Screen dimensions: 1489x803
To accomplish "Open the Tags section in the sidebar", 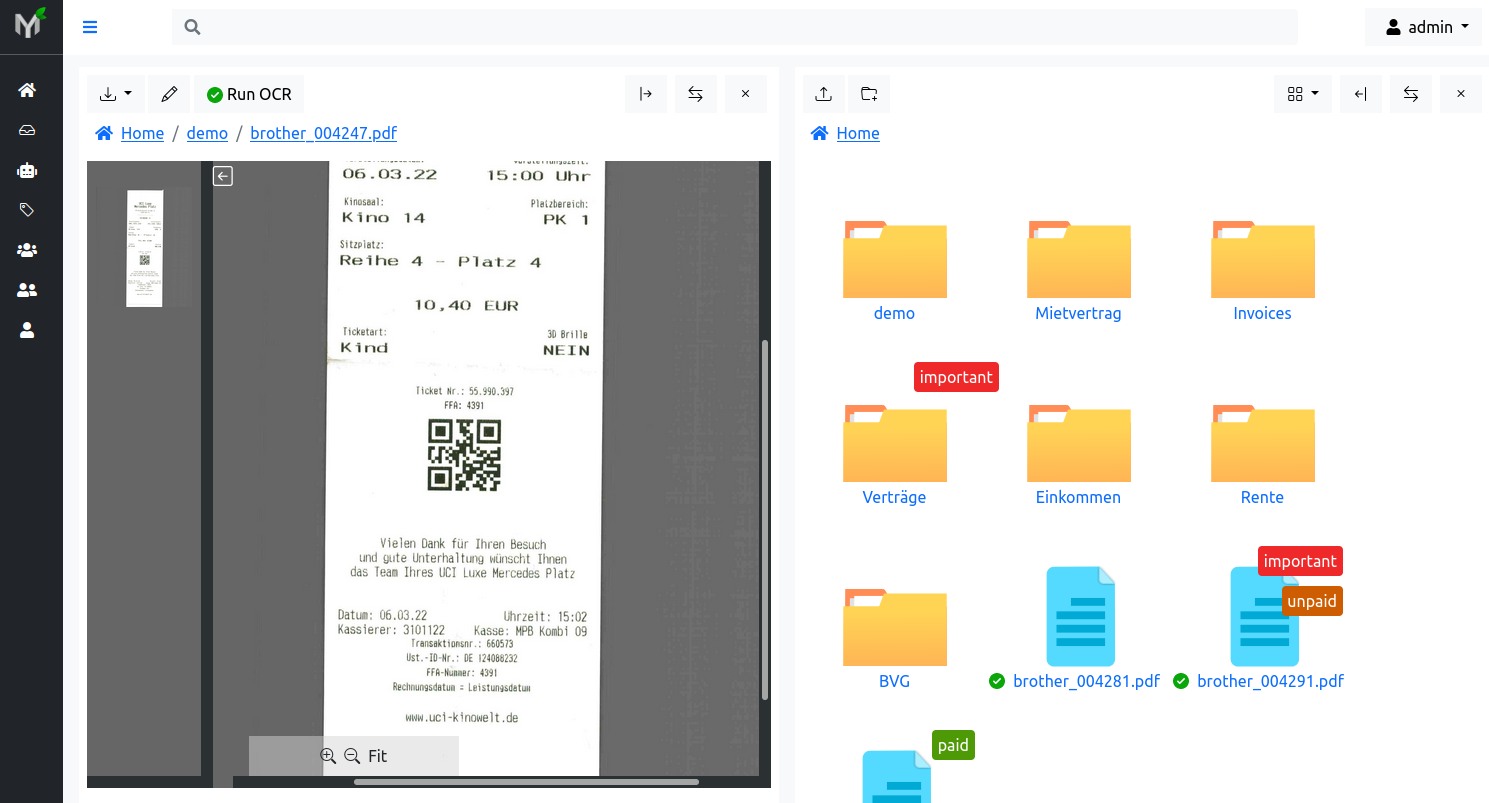I will 27,210.
